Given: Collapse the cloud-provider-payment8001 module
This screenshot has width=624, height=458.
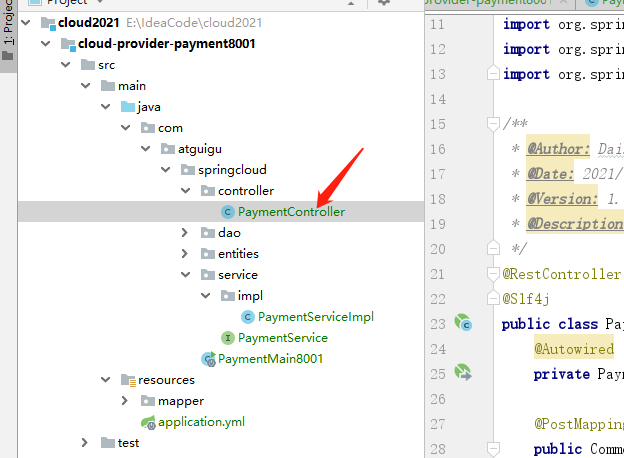Looking at the screenshot, I should 46,43.
